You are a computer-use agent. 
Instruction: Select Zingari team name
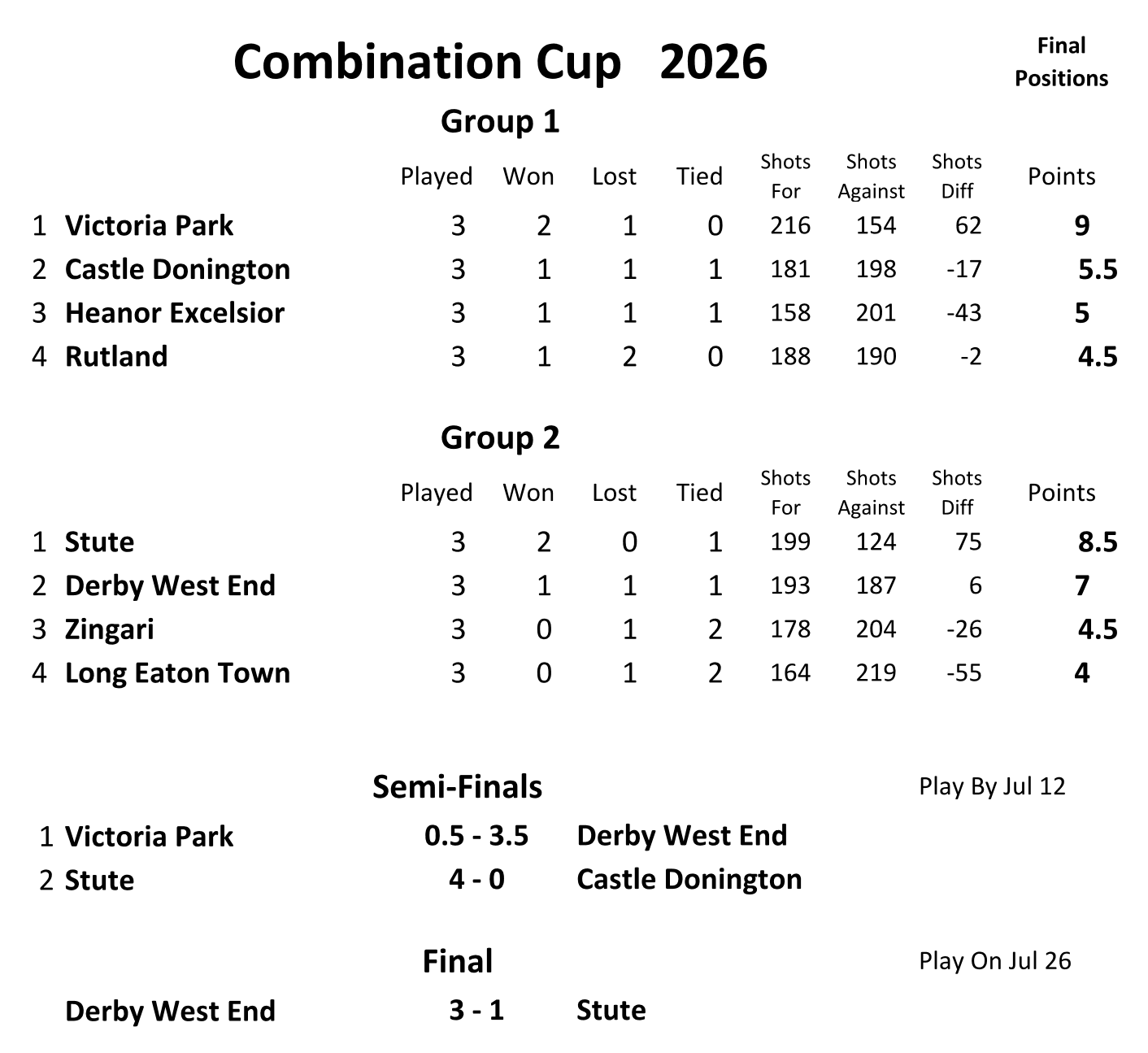pyautogui.click(x=109, y=629)
